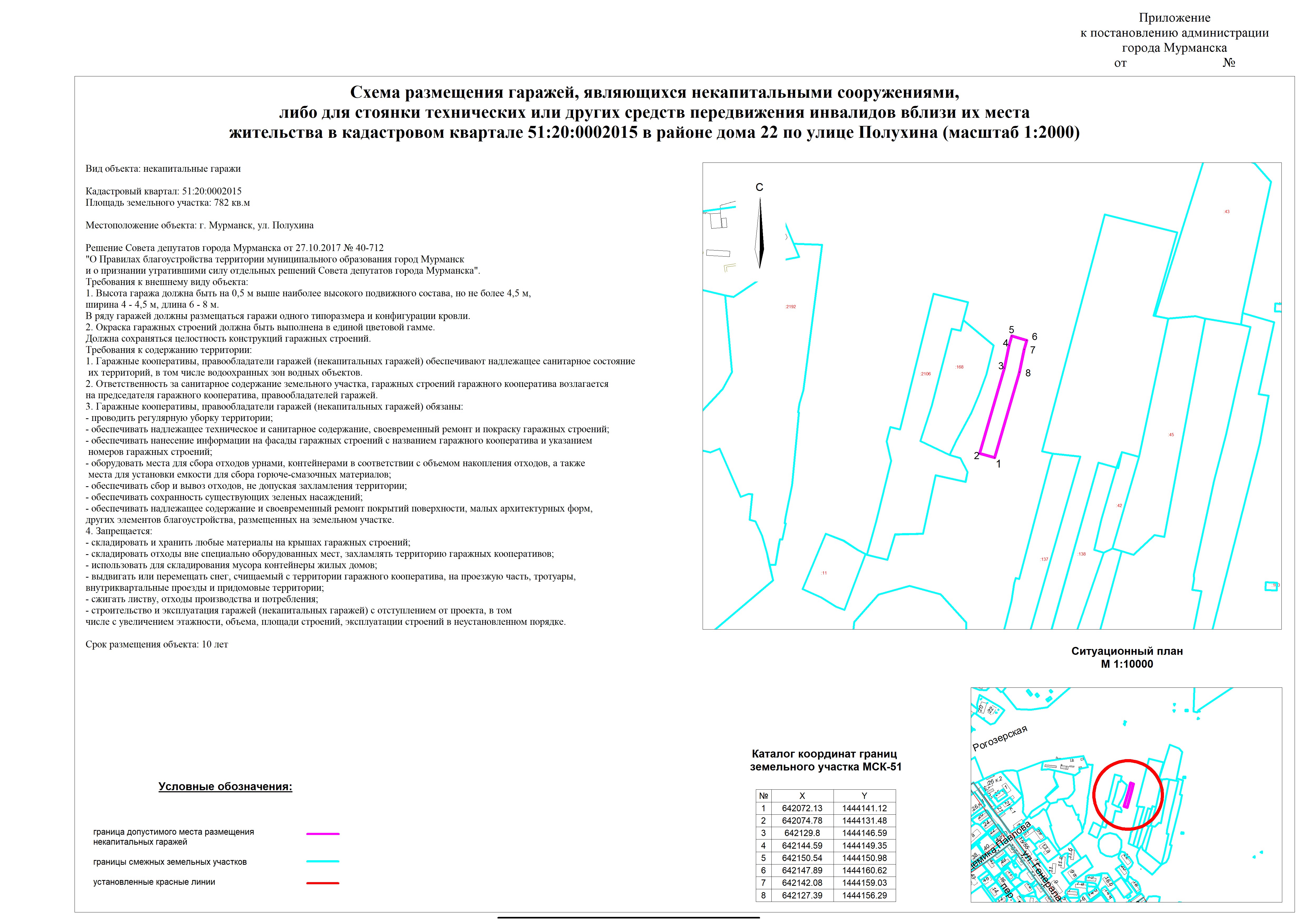Click the X column header in coordinate table

801,796
